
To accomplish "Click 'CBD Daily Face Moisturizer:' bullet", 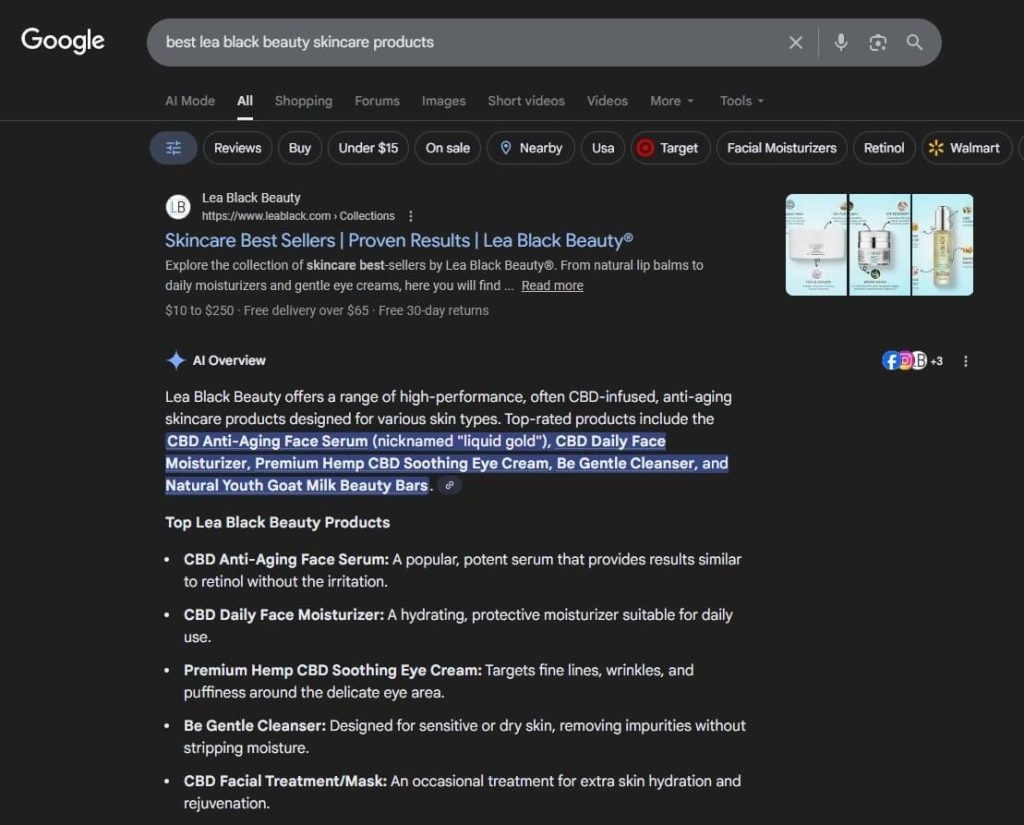I will pyautogui.click(x=283, y=615).
